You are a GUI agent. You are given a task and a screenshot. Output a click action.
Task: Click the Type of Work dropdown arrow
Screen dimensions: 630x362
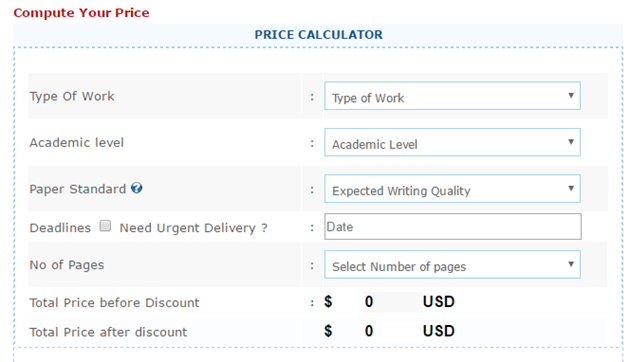click(571, 96)
